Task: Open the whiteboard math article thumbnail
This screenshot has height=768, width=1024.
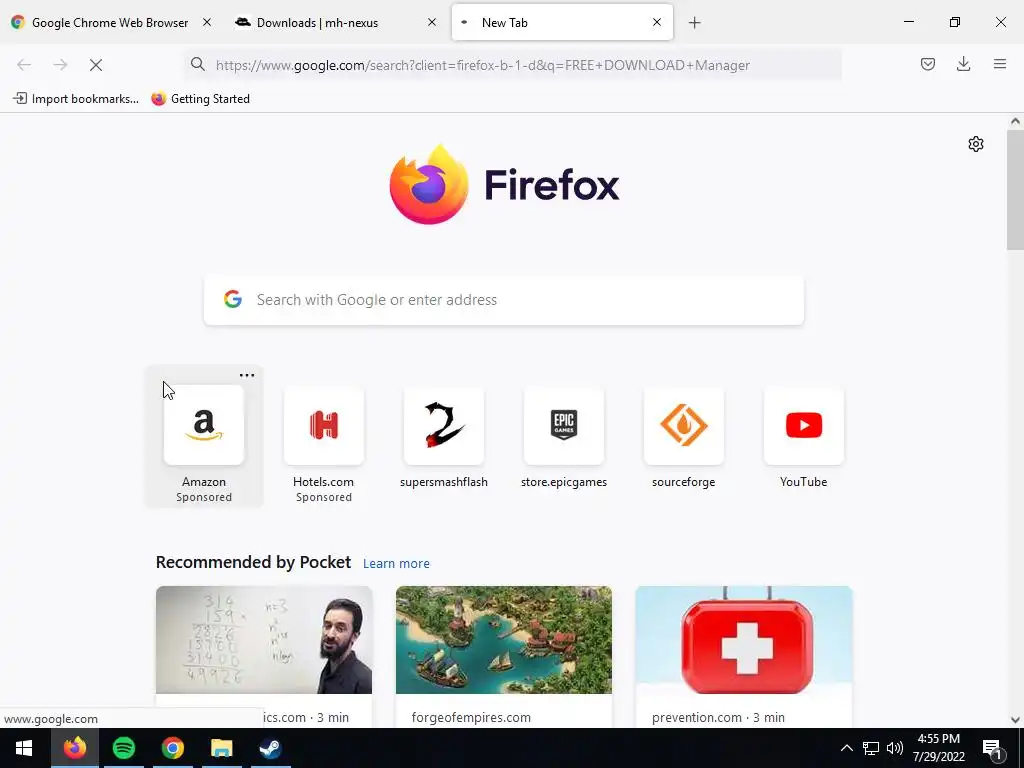Action: (264, 640)
